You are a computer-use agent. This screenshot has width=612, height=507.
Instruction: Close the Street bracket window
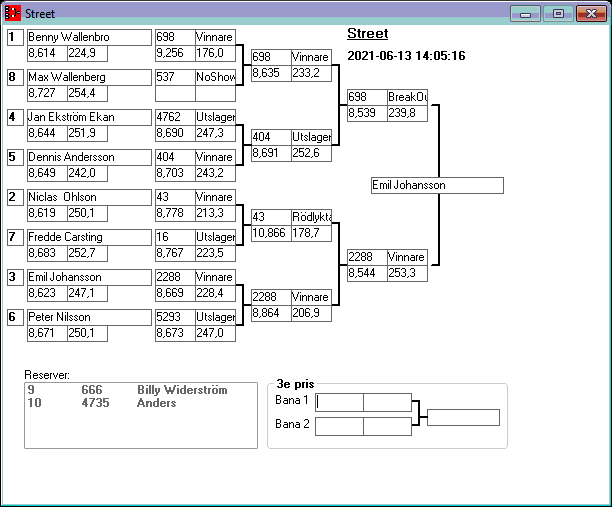tap(590, 14)
